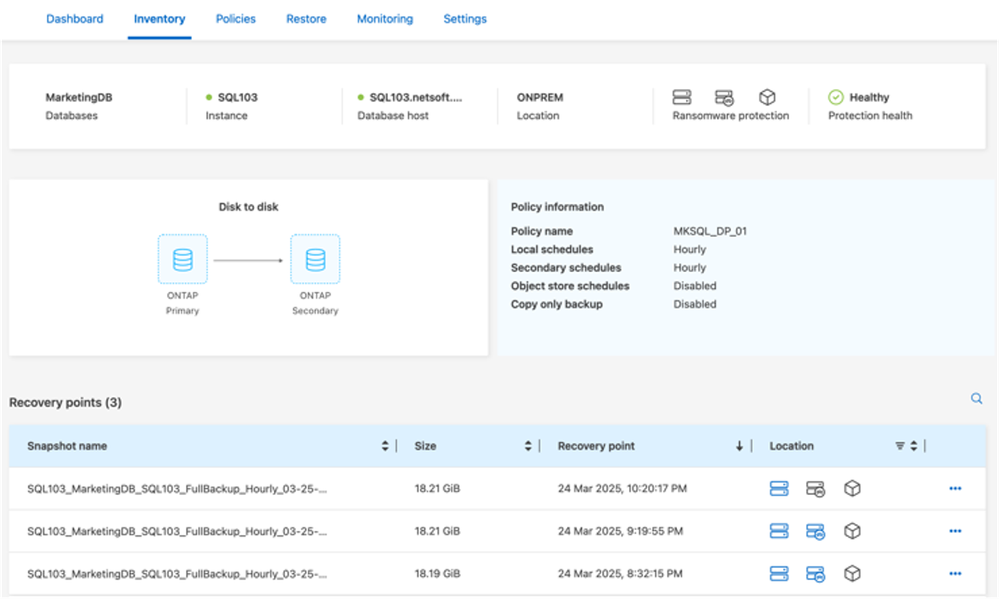Select snapshot row dated 8:32:15 PM
The width and height of the screenshot is (999, 599).
[x=497, y=574]
